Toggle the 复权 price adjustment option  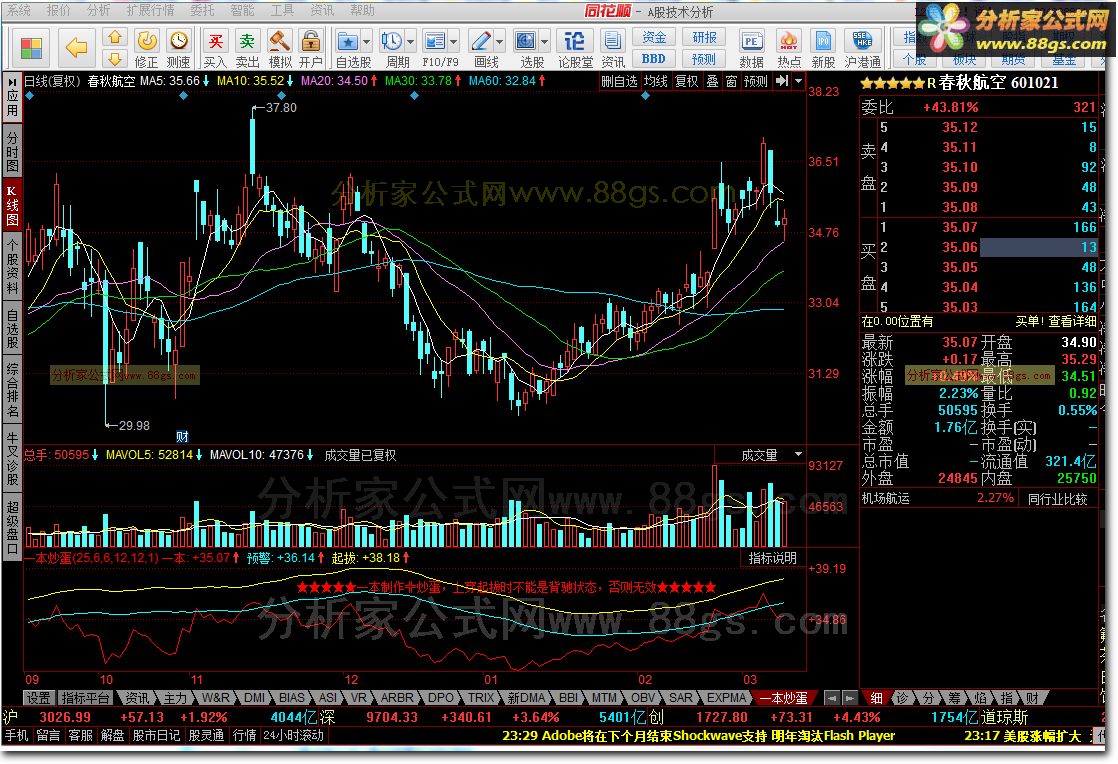(687, 81)
